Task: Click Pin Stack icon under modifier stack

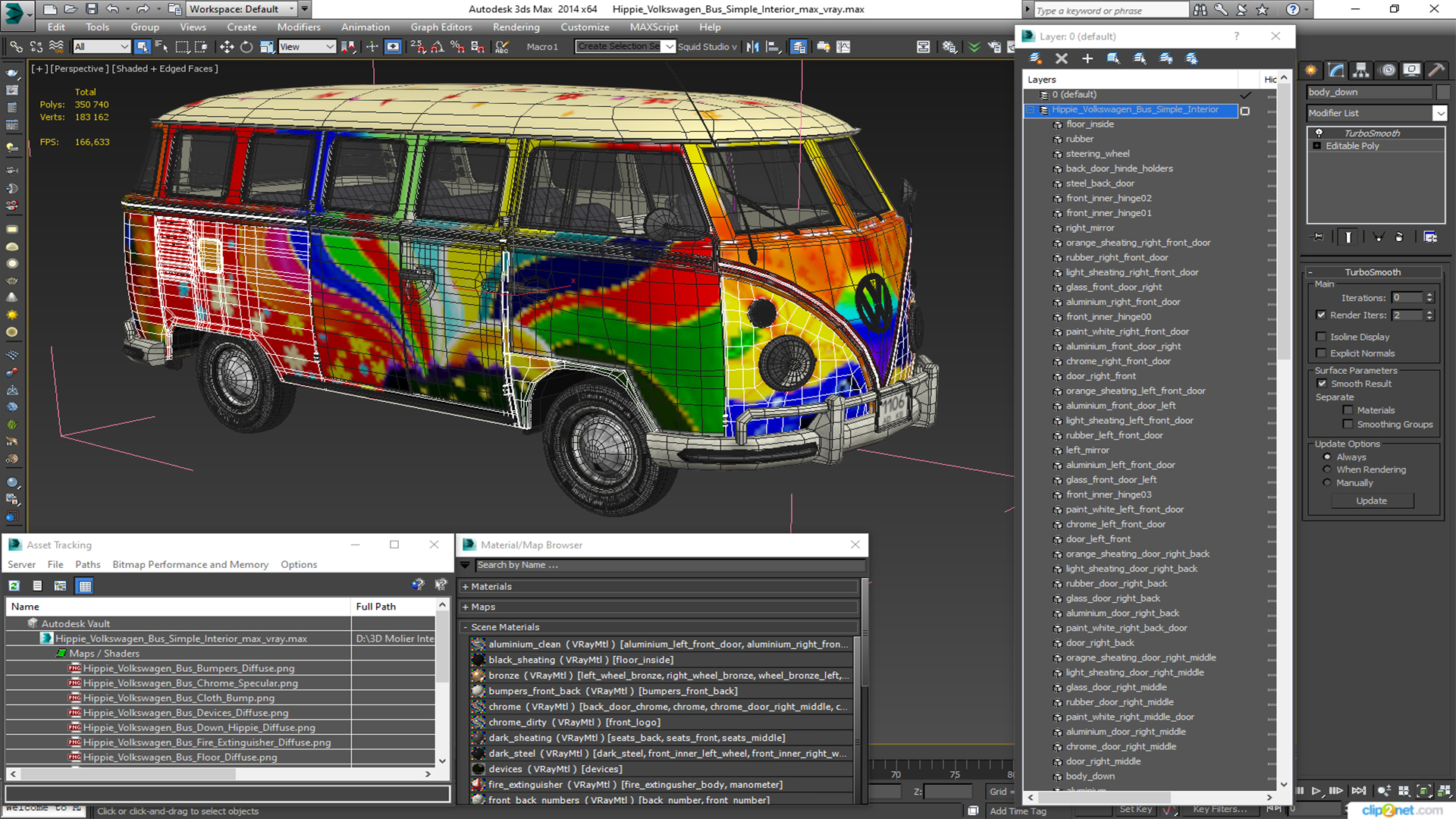Action: [x=1318, y=237]
